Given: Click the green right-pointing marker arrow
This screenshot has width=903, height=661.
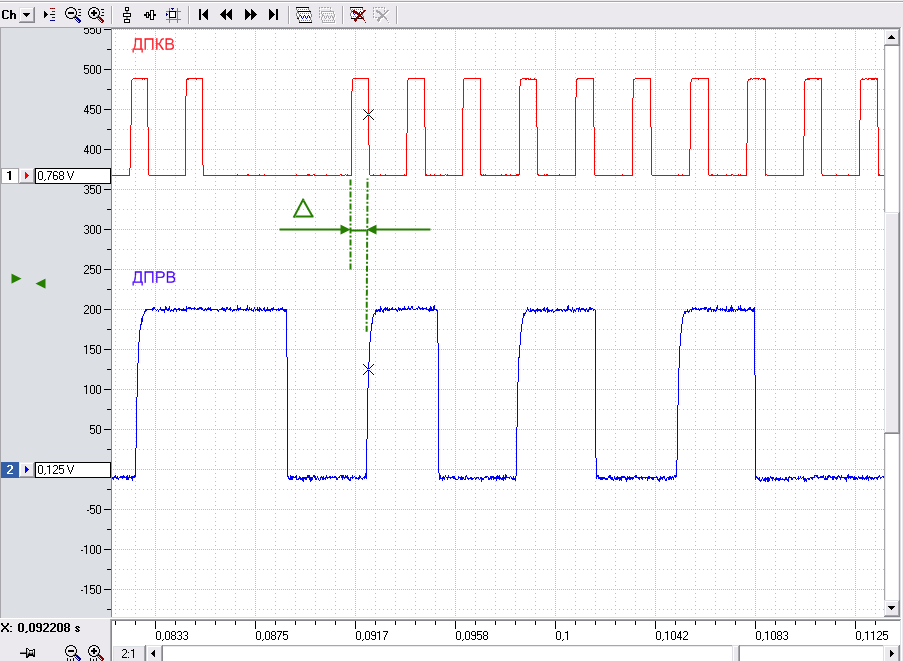Looking at the screenshot, I should [16, 279].
